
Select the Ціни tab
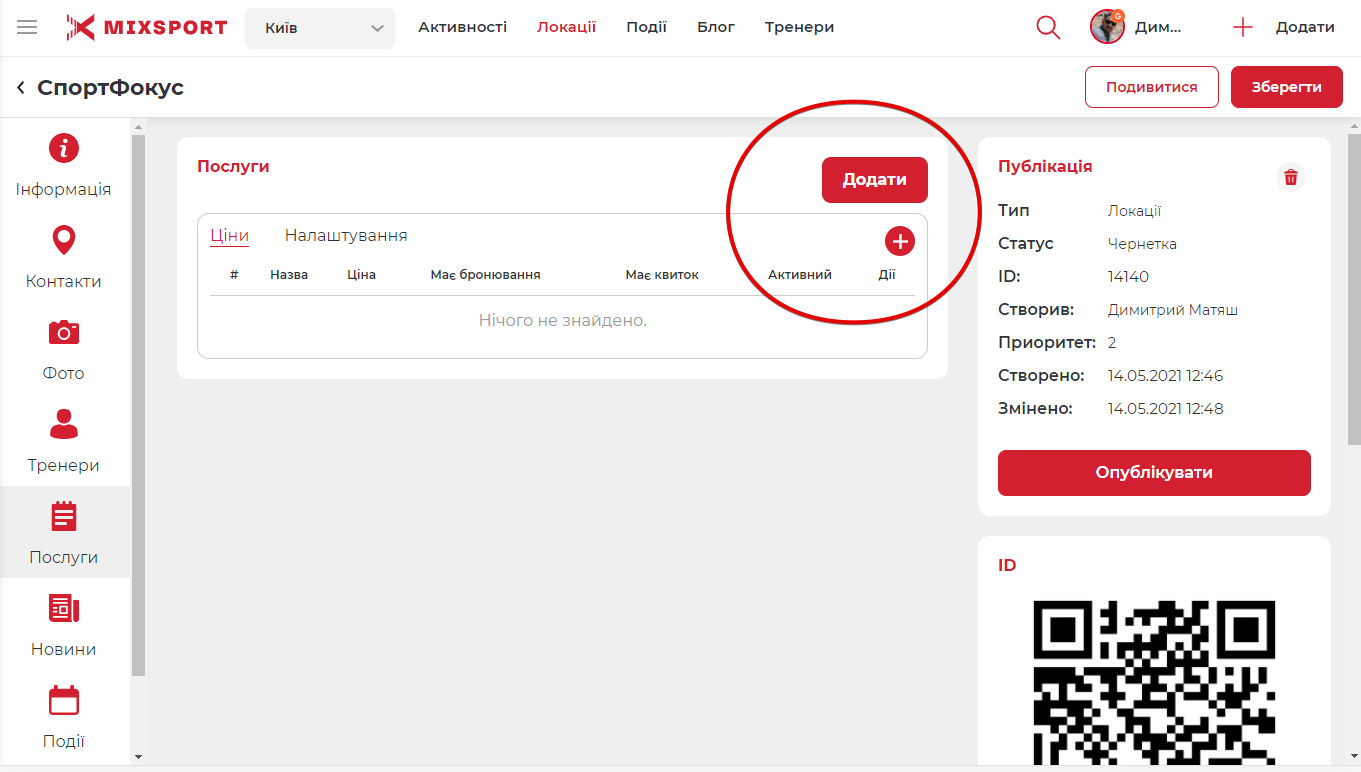[x=229, y=236]
